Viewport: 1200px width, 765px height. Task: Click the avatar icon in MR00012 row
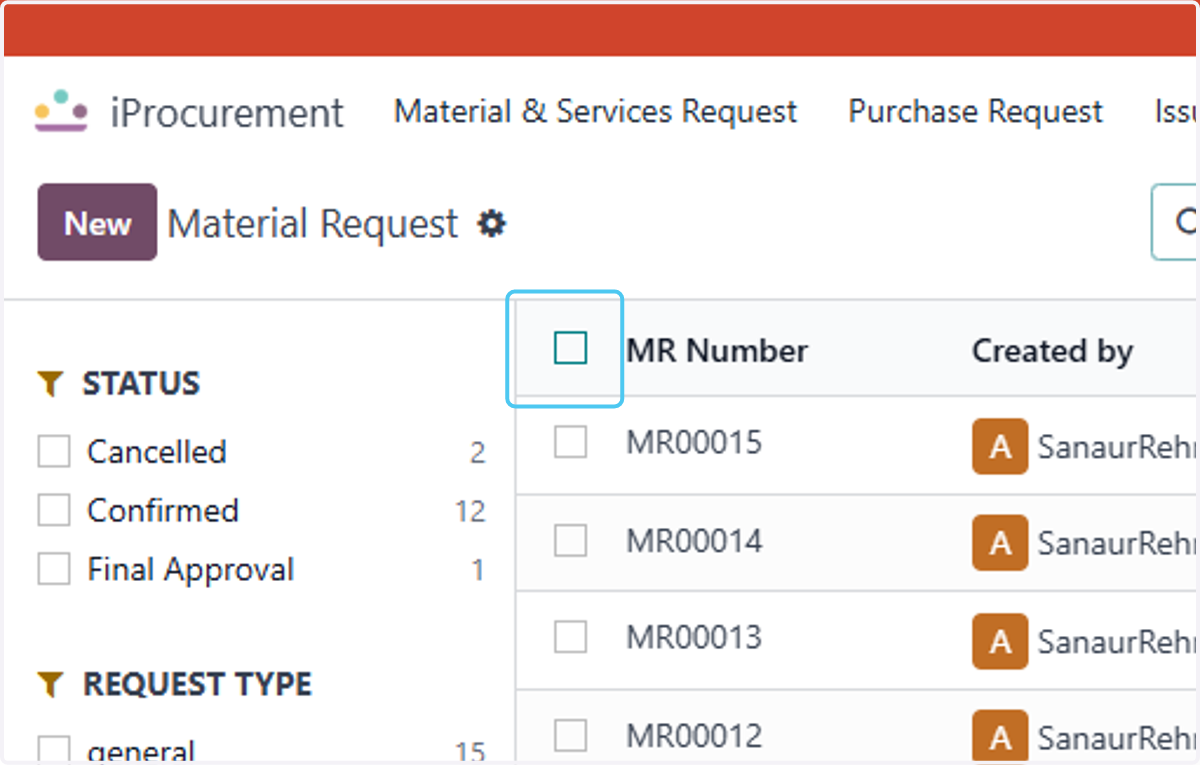[x=1000, y=738]
